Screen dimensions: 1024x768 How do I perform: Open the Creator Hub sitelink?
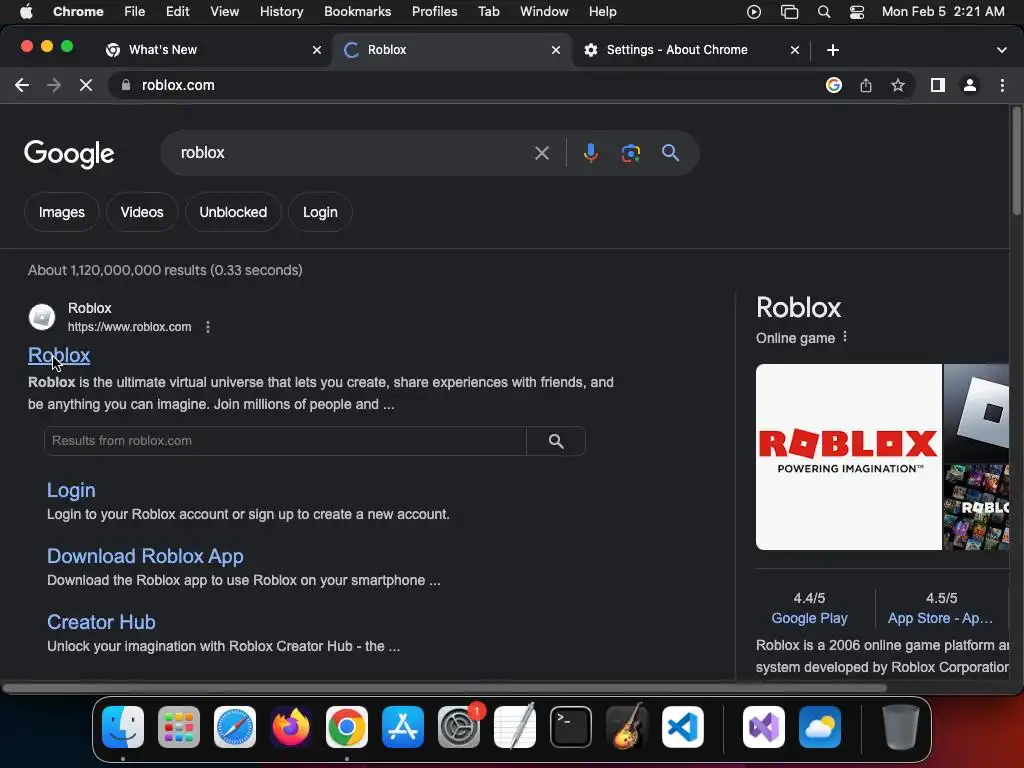click(x=101, y=622)
